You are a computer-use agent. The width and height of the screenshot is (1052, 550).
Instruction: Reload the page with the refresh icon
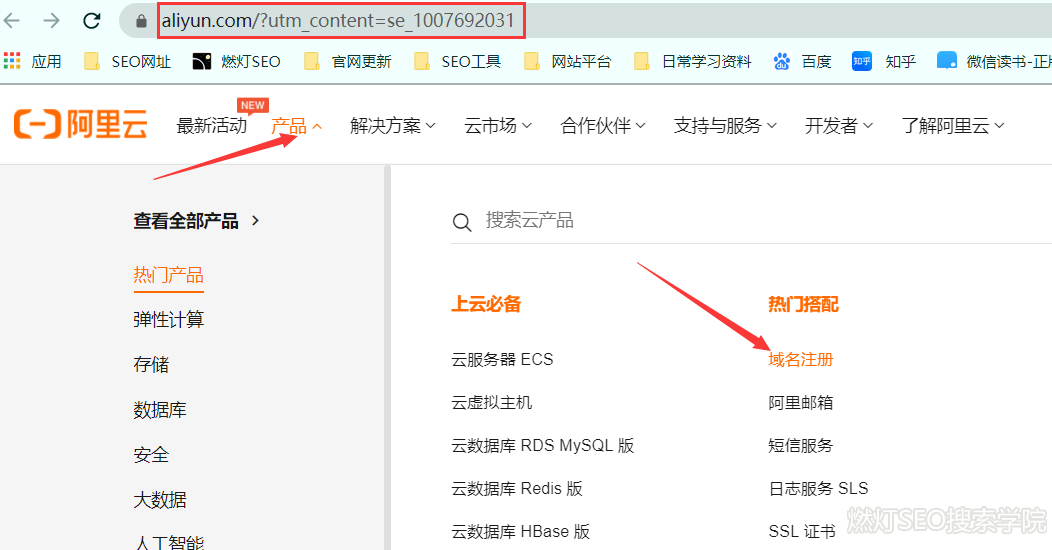92,21
